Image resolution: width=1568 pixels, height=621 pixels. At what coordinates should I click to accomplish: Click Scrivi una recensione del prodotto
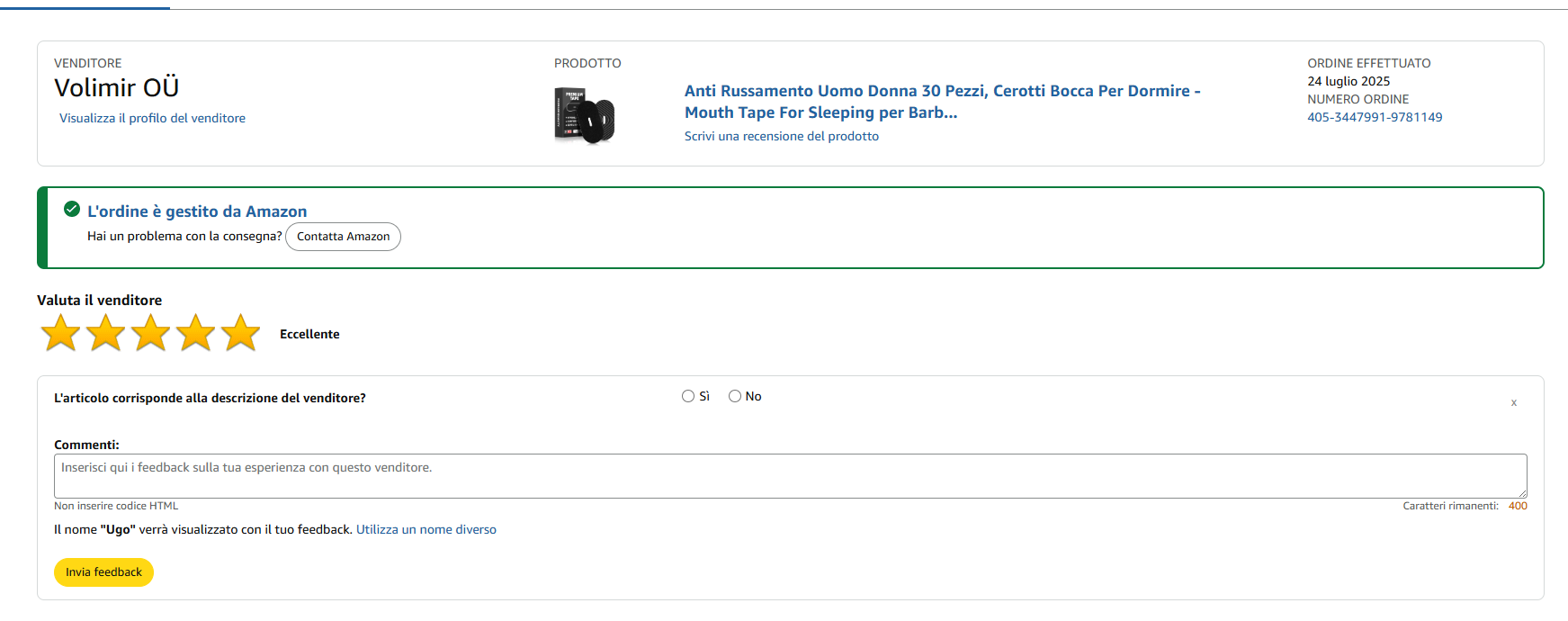781,136
